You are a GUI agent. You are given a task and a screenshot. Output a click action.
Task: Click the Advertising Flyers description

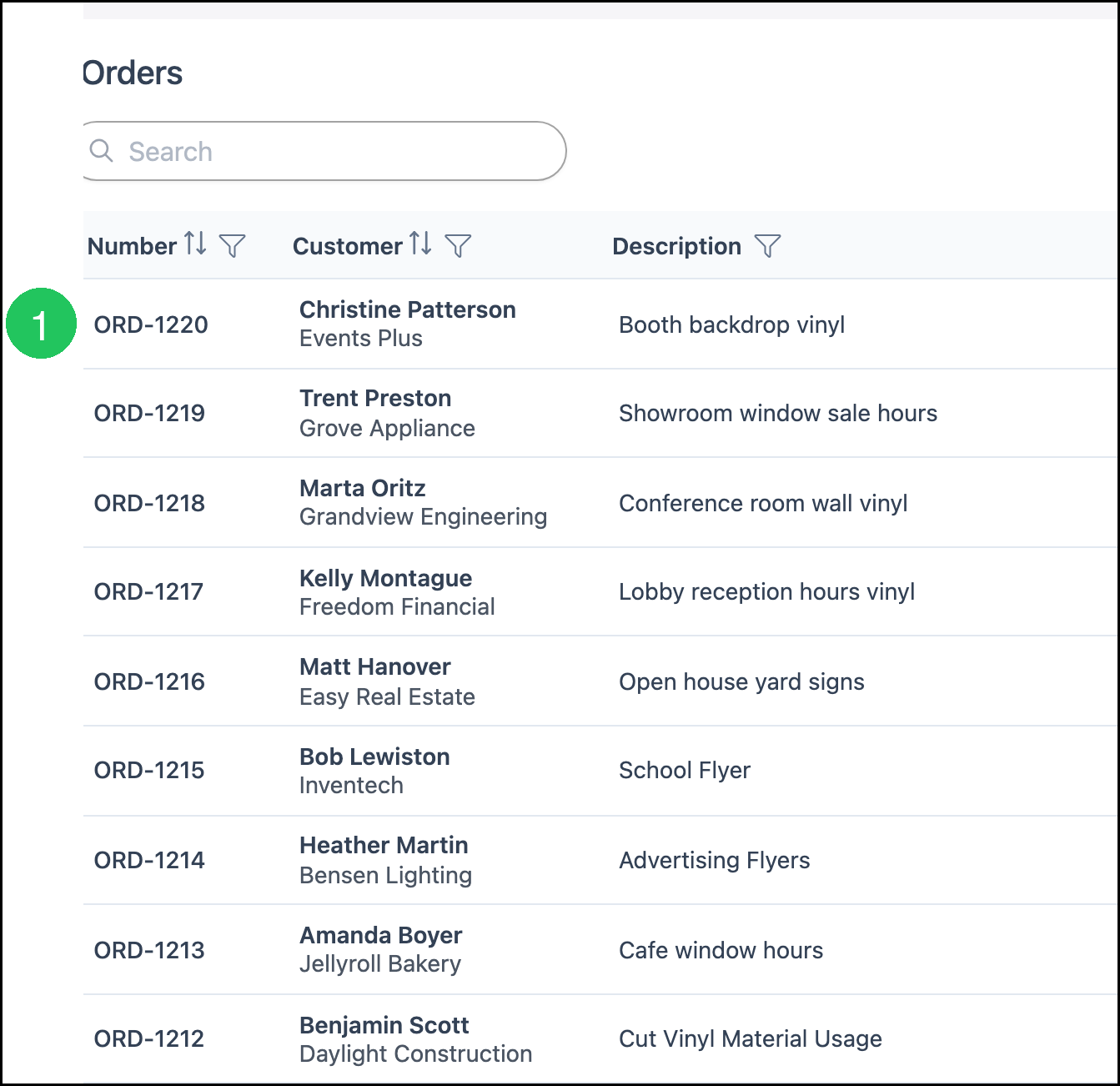[x=715, y=860]
